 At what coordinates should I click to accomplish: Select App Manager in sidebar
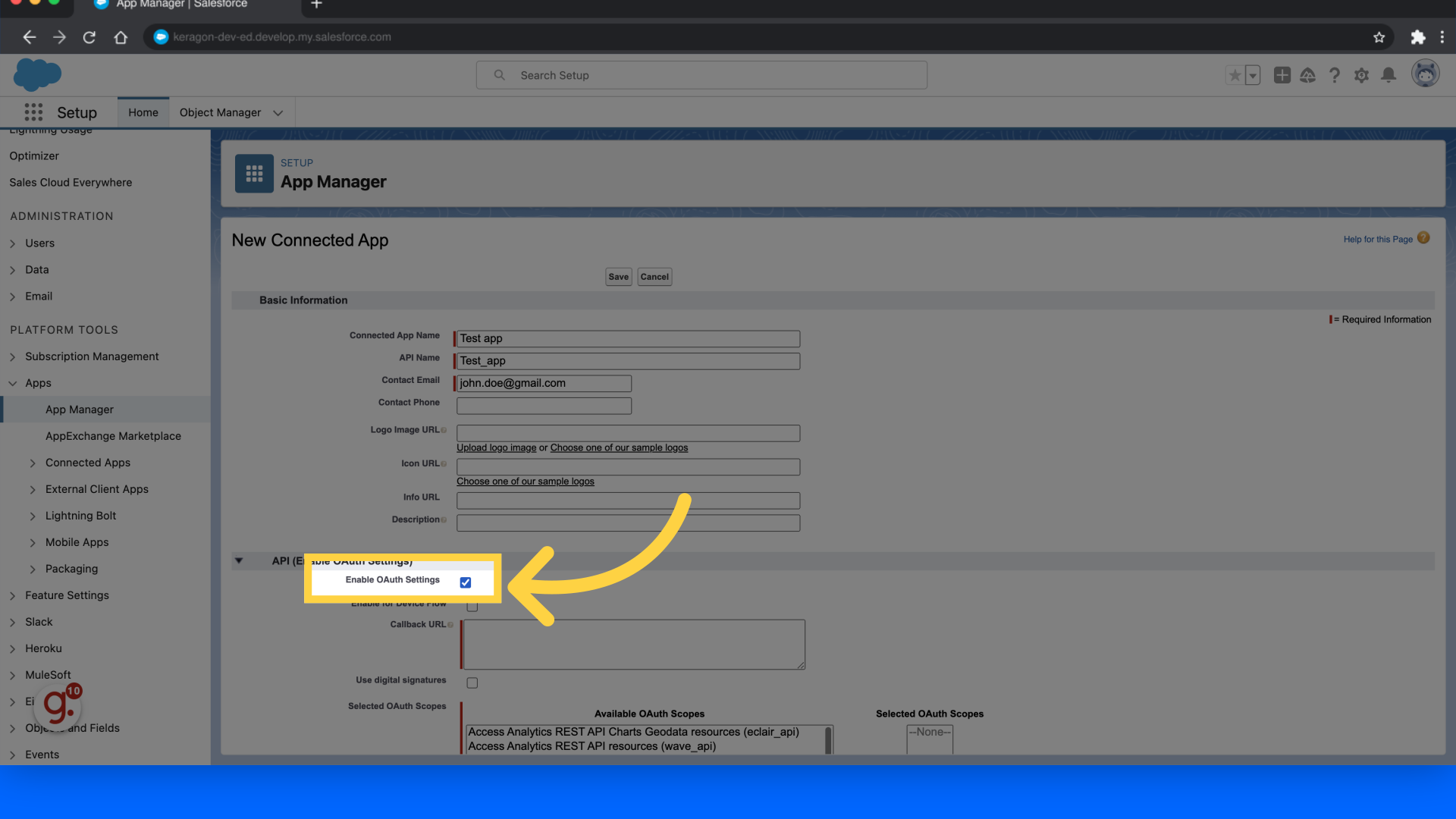click(x=80, y=409)
